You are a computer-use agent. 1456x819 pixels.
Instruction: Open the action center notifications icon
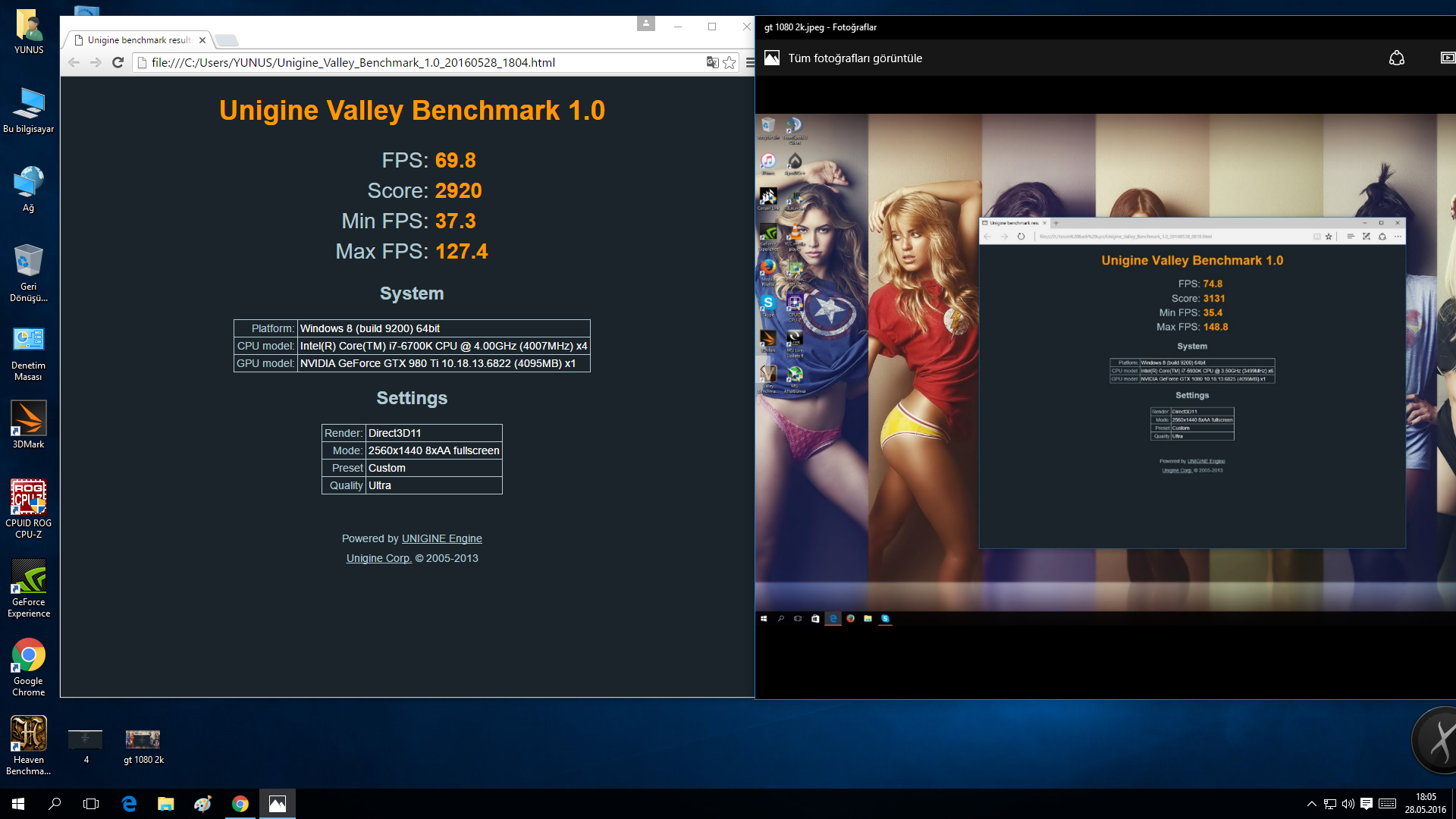pos(1367,804)
